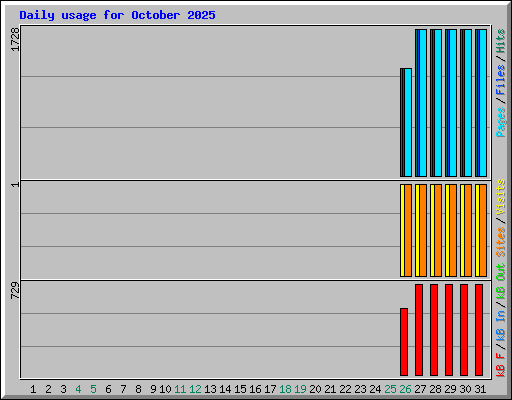This screenshot has height=400, width=512.
Task: Click the 'Files' legend label
Action: (x=501, y=80)
